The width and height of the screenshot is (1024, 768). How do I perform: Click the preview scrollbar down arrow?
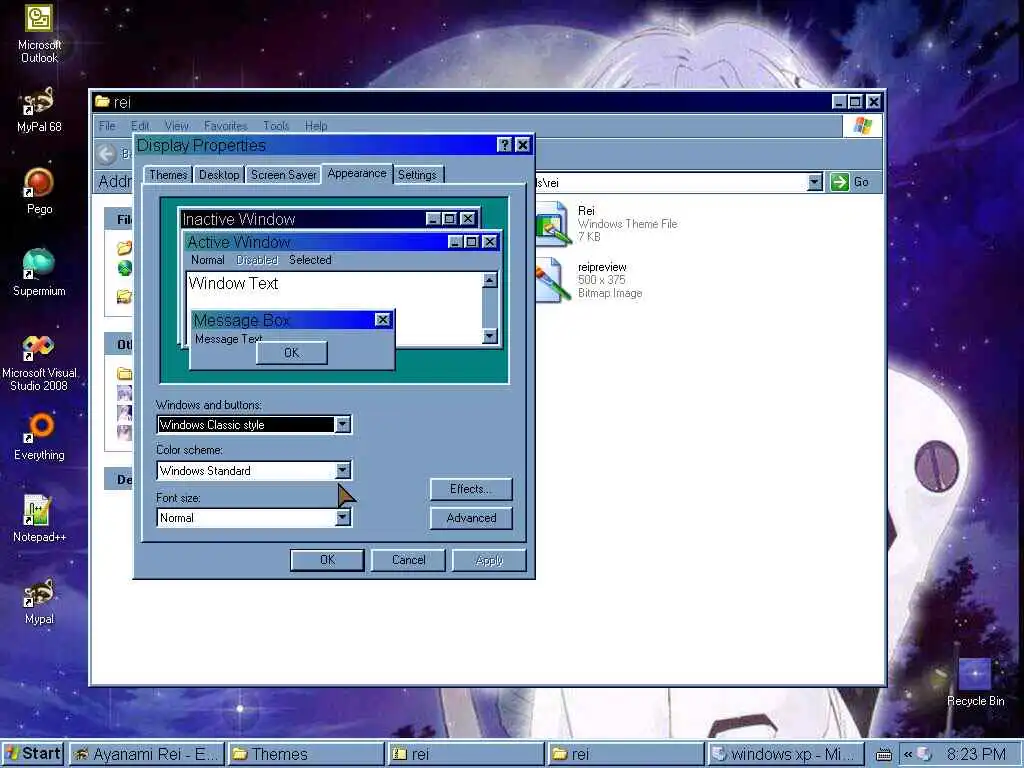point(490,336)
